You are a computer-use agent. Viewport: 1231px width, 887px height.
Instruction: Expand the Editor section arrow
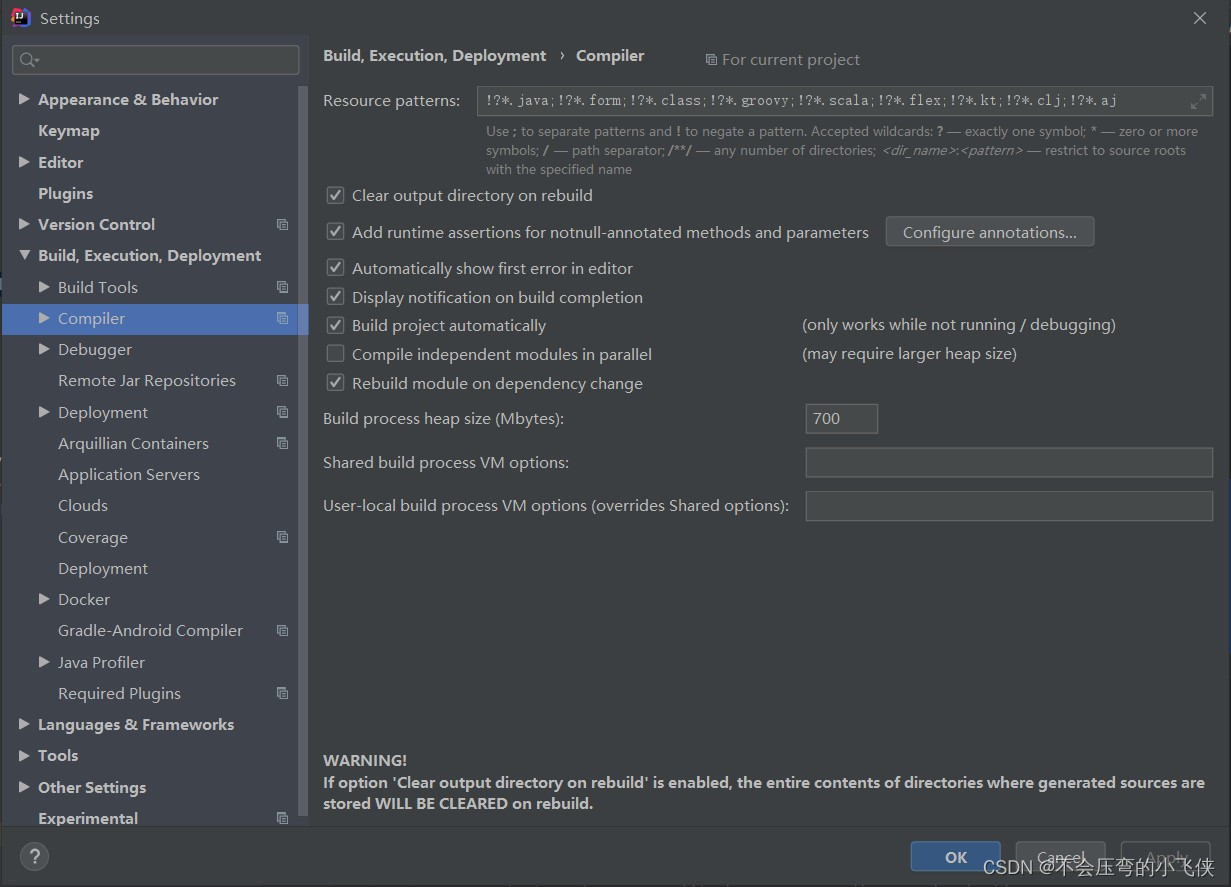(24, 162)
